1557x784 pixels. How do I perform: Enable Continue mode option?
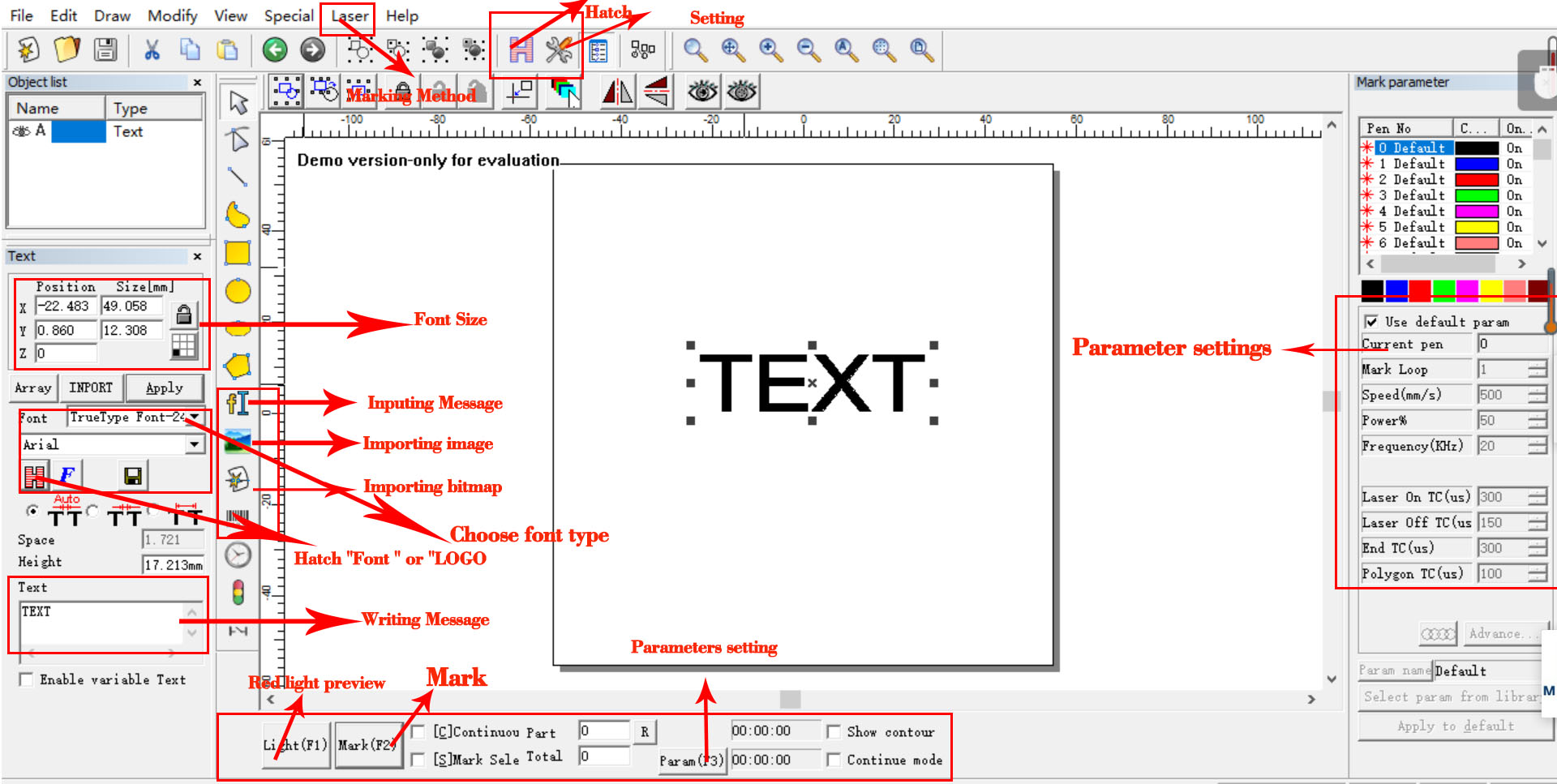[834, 760]
